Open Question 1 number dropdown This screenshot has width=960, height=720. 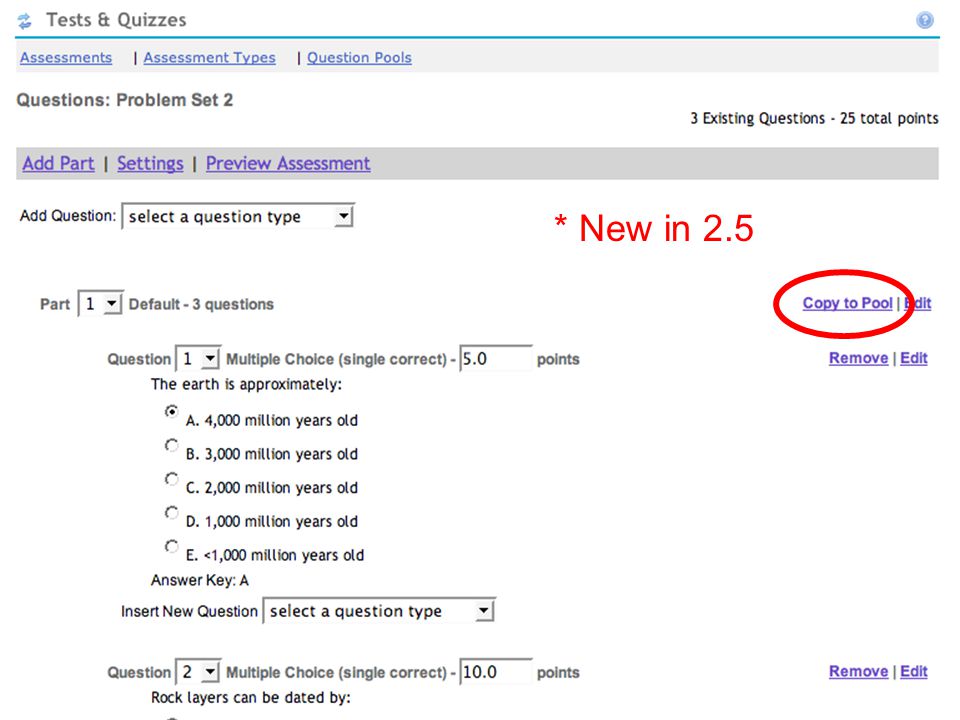tap(198, 359)
